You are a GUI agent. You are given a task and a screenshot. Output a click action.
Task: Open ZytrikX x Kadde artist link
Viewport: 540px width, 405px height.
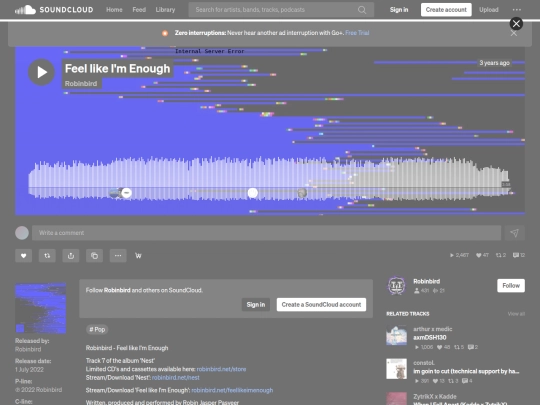435,396
